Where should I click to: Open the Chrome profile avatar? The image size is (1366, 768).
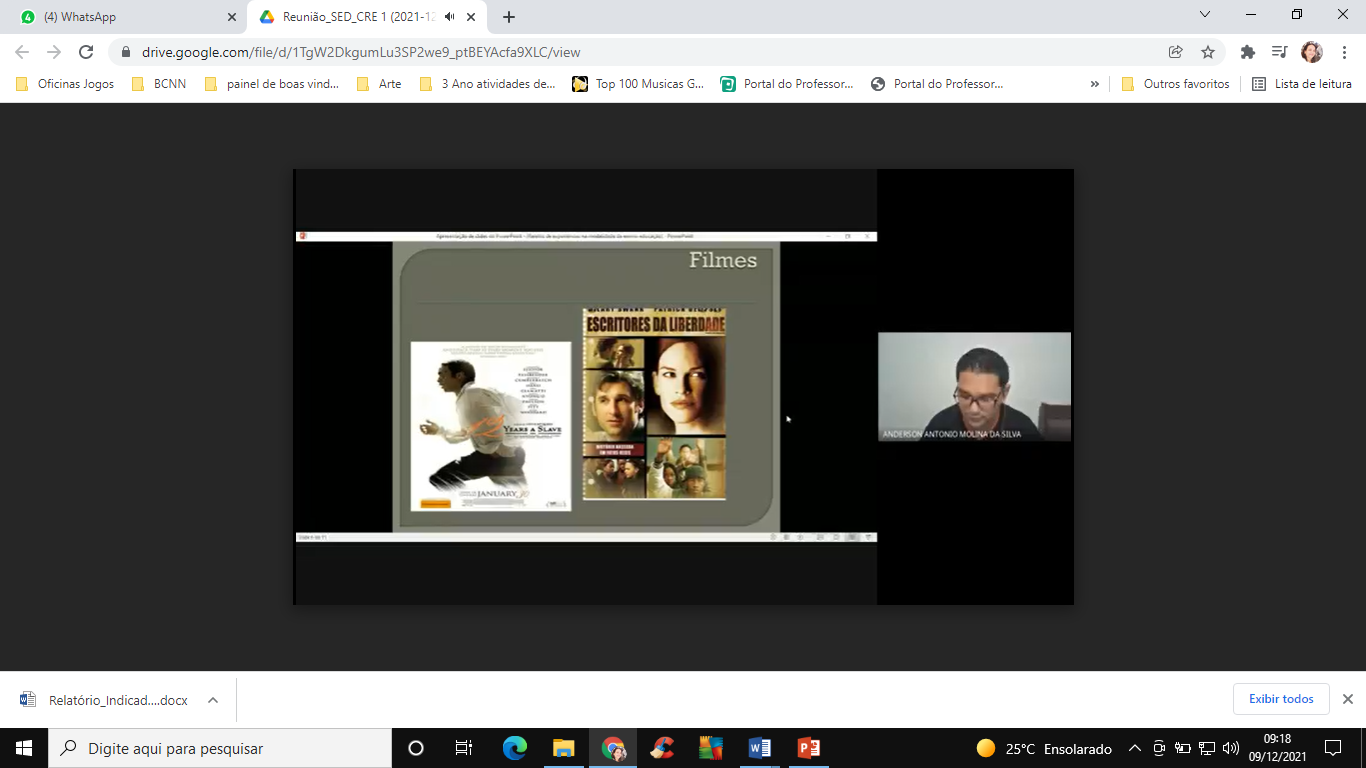(x=1312, y=52)
